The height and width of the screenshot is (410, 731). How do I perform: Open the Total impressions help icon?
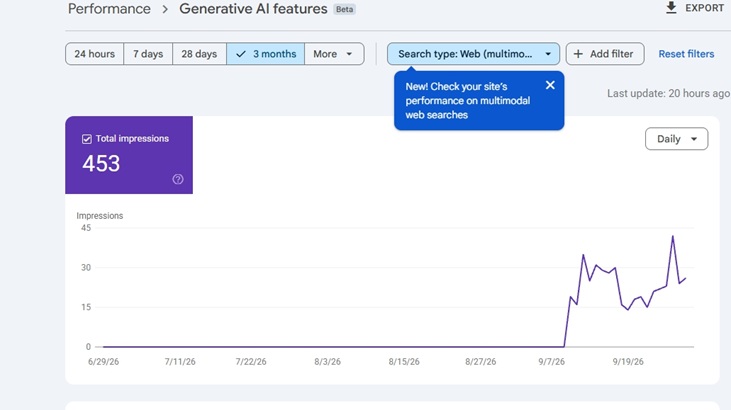click(x=178, y=179)
